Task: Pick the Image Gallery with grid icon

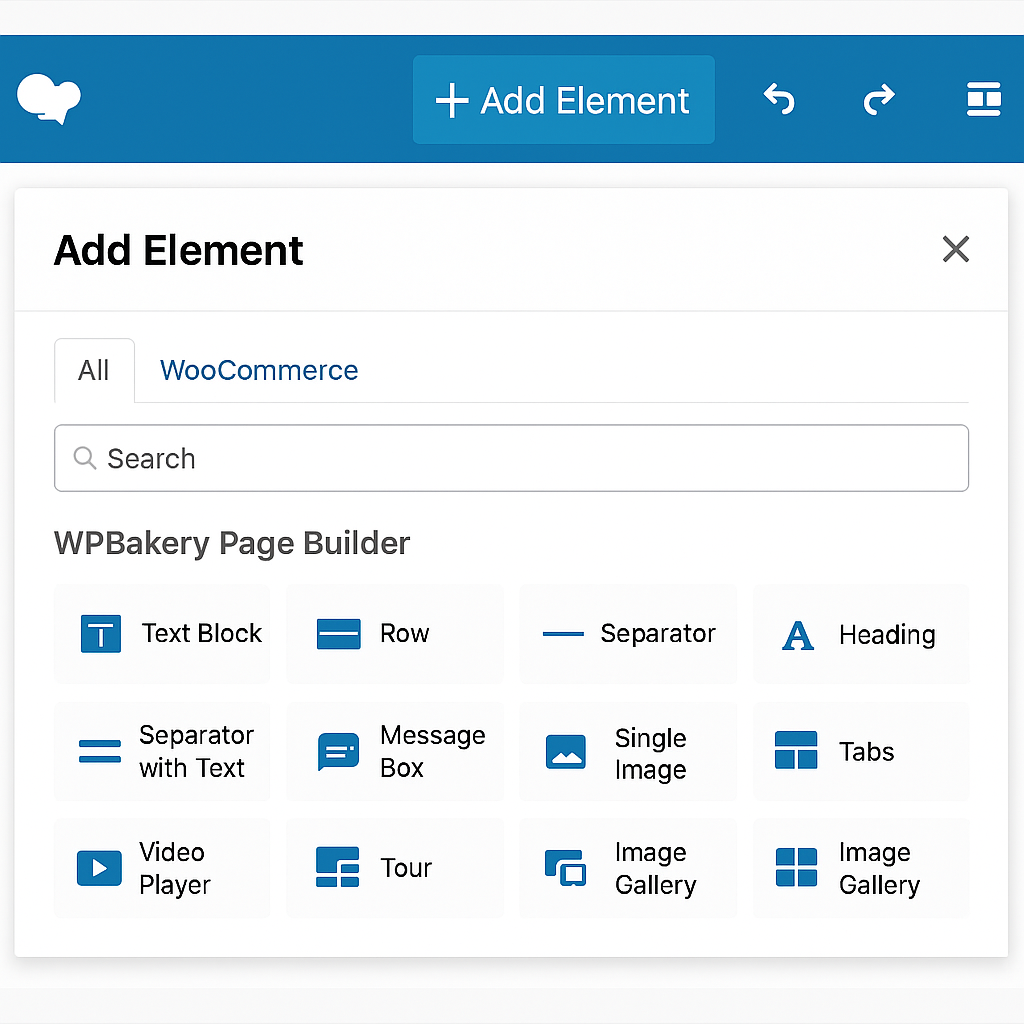Action: point(861,868)
